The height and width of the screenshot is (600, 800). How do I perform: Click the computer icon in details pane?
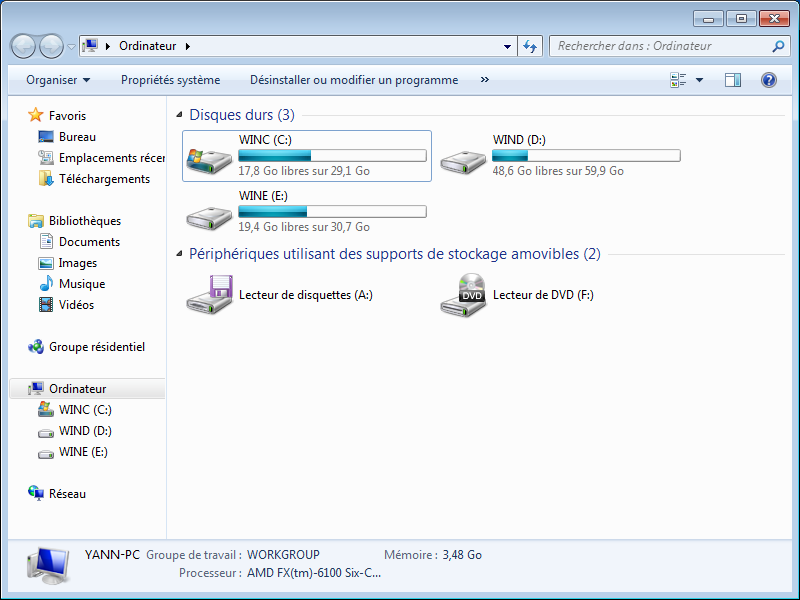point(48,565)
